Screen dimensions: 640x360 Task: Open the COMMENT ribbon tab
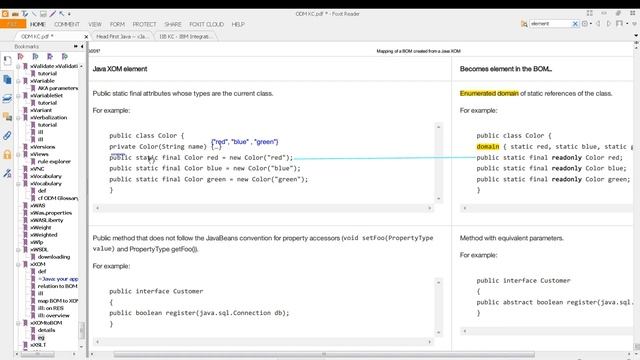[x=67, y=24]
